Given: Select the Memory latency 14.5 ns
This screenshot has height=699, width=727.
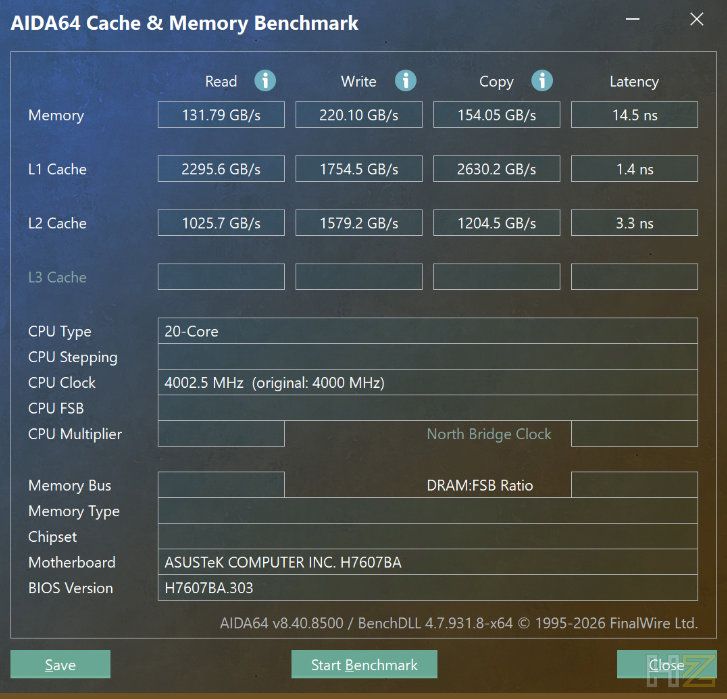Looking at the screenshot, I should point(634,114).
